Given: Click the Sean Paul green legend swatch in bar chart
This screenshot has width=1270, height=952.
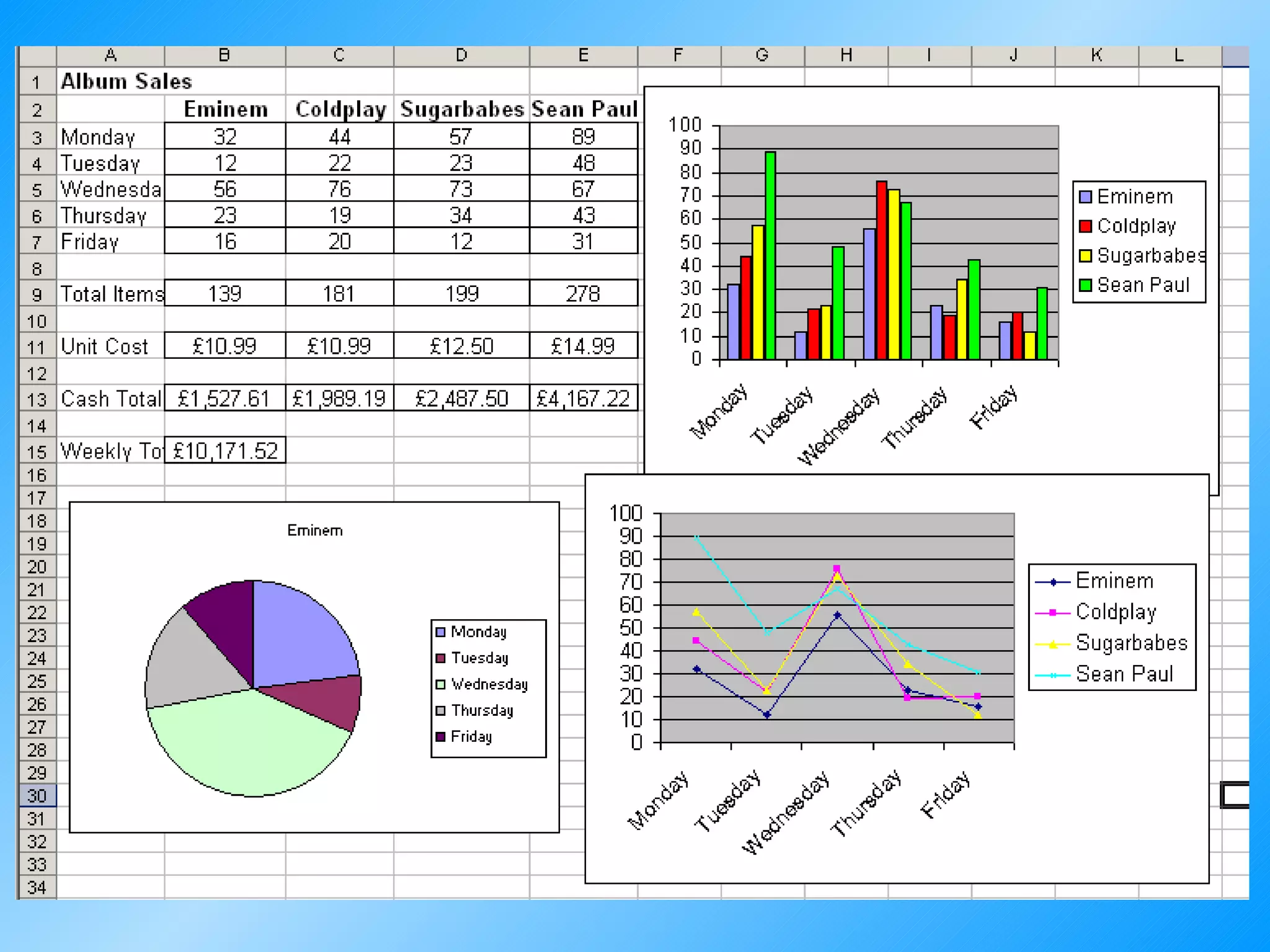Looking at the screenshot, I should click(1085, 285).
